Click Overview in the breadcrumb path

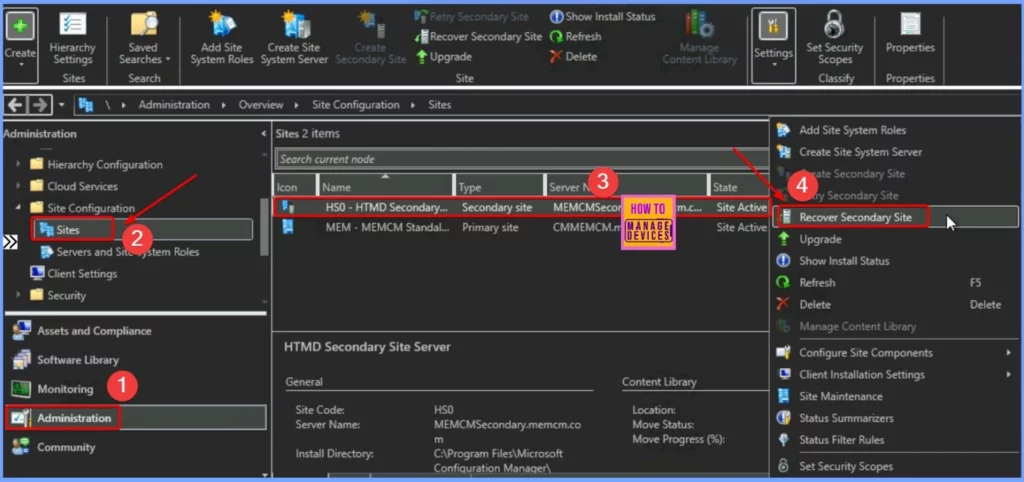(261, 104)
